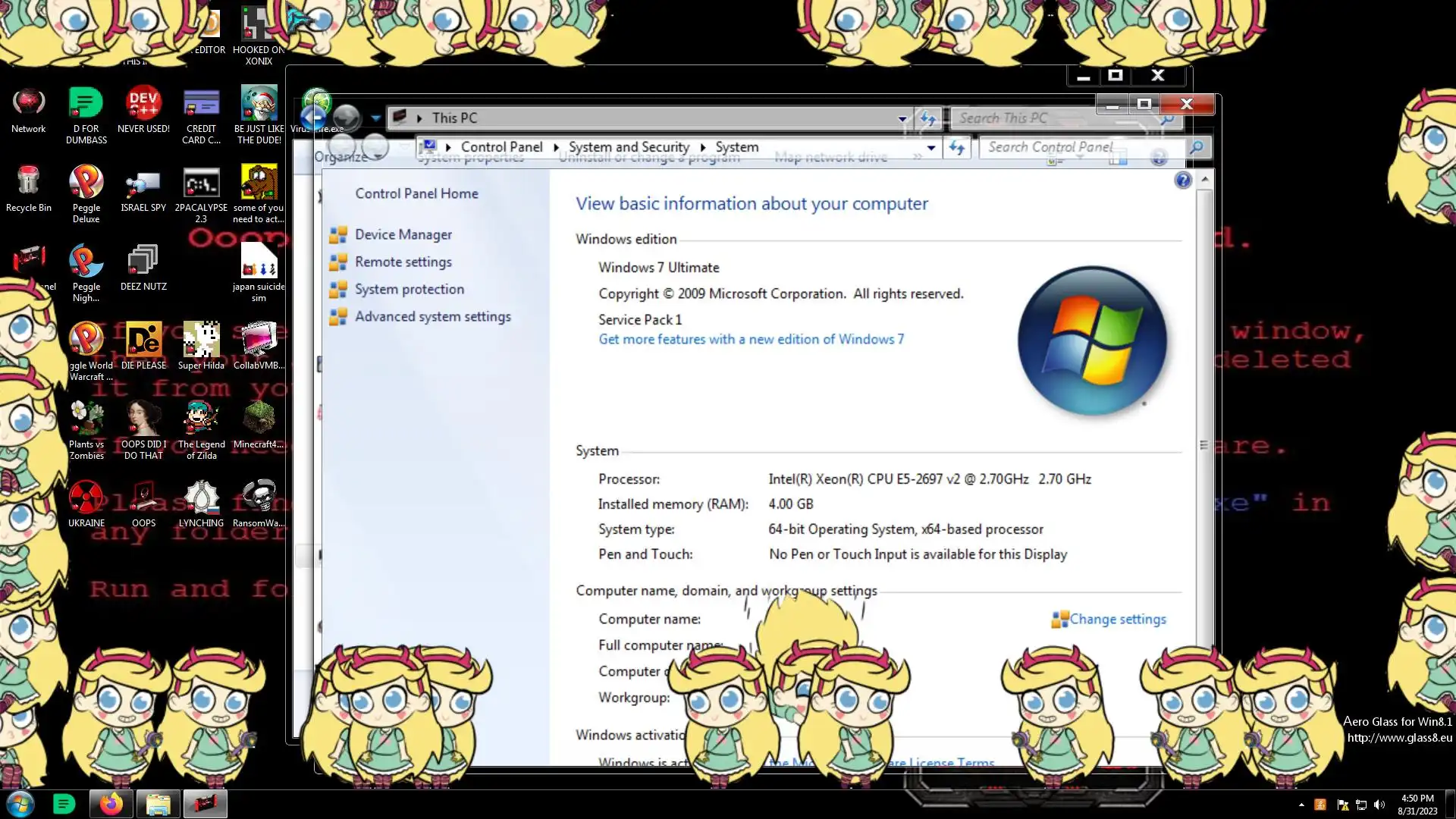
Task: Click the Control Panel help icon
Action: click(x=1182, y=180)
